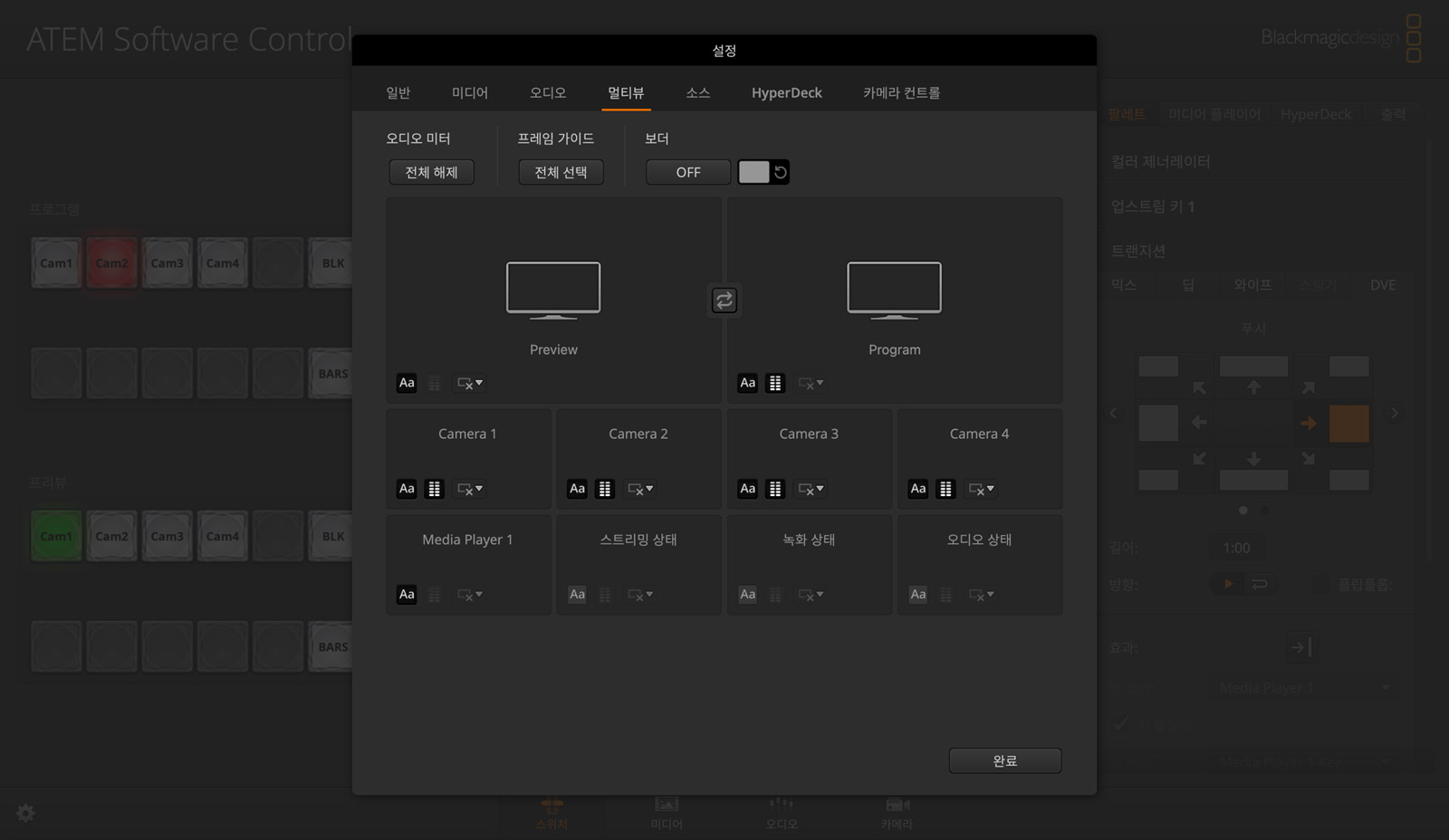Select the 스위처 (Switcher) page icon

click(x=552, y=810)
